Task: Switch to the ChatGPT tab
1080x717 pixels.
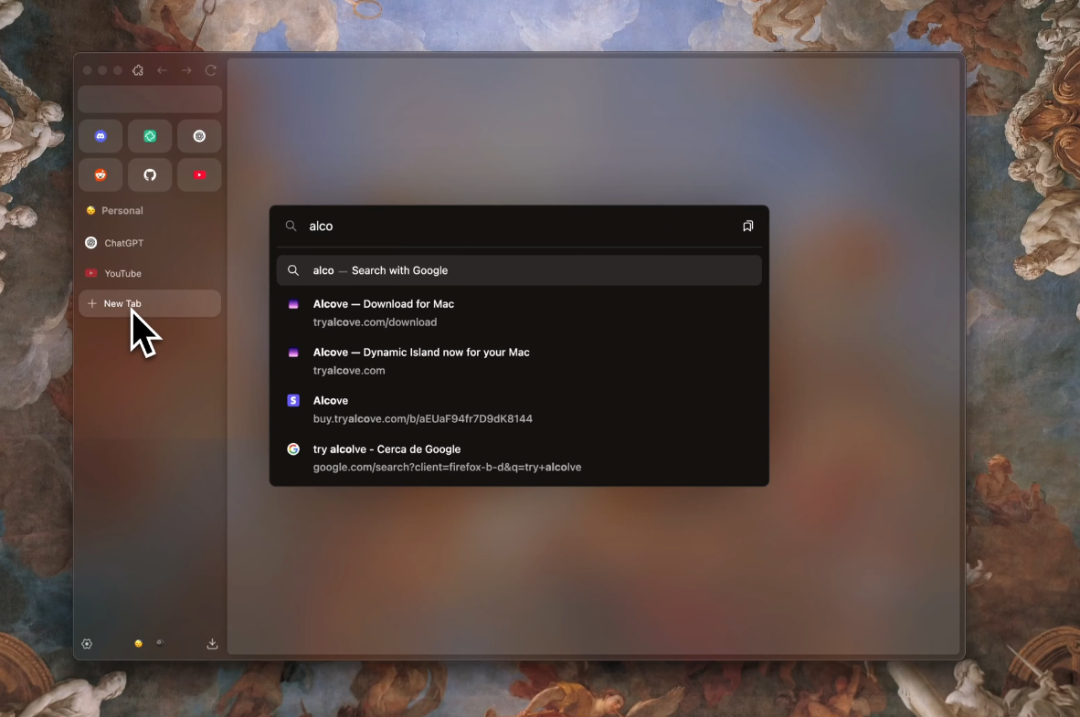Action: tap(149, 243)
